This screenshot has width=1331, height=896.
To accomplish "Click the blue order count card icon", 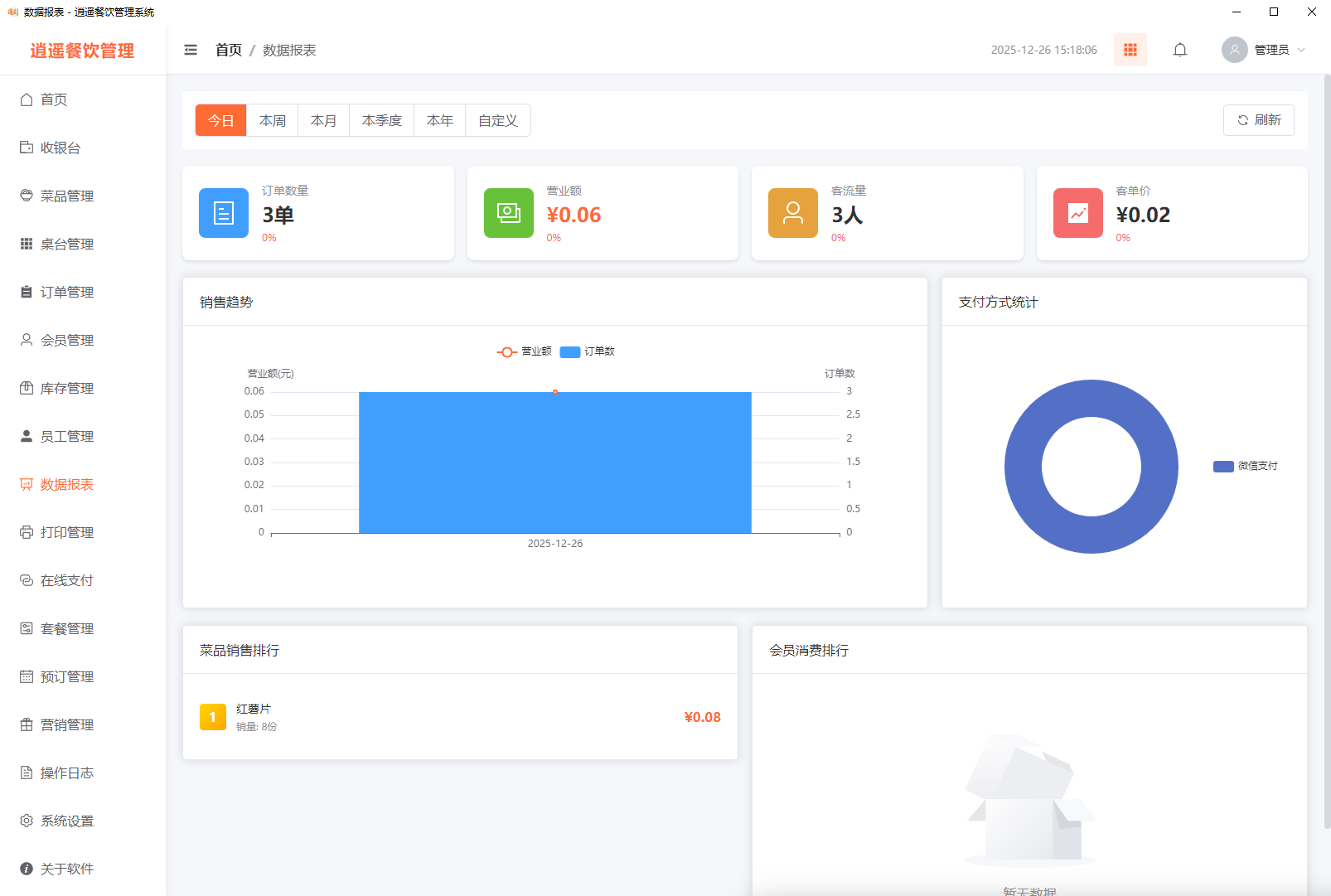I will coord(224,213).
